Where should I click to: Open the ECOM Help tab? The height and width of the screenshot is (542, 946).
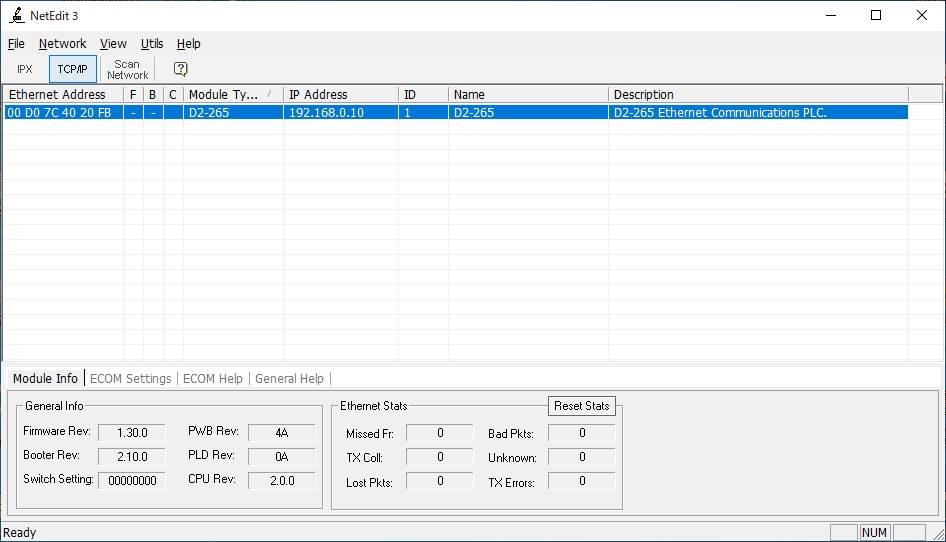coord(212,378)
